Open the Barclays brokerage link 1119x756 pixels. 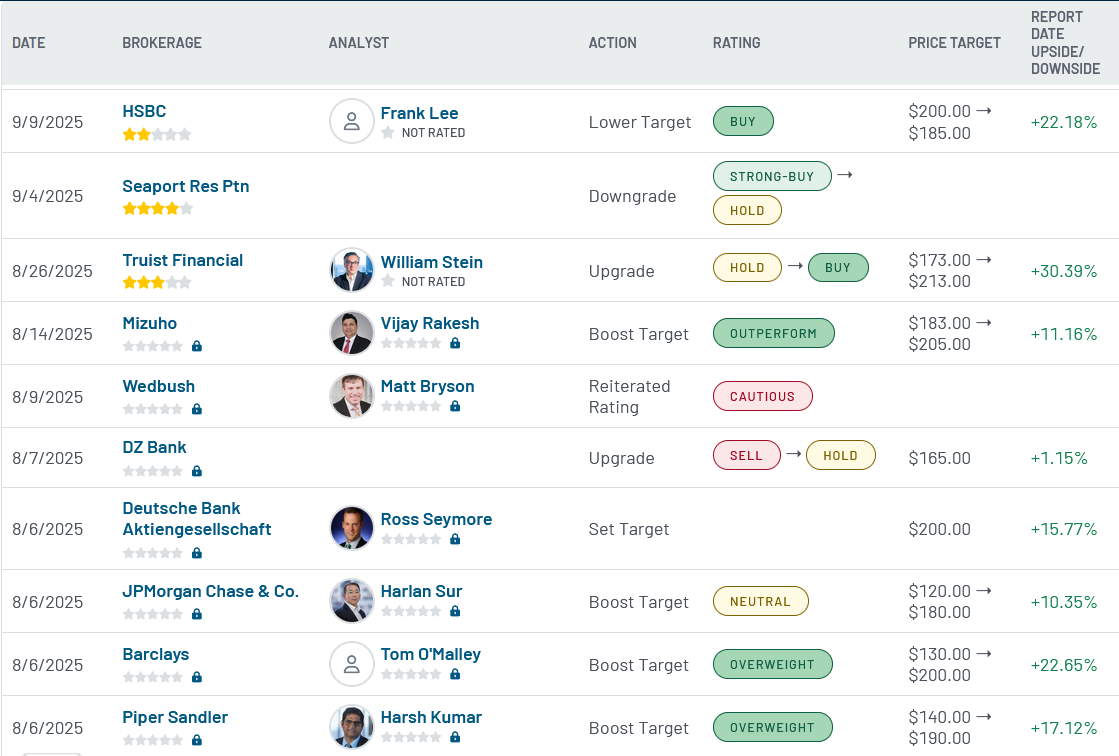click(x=156, y=655)
